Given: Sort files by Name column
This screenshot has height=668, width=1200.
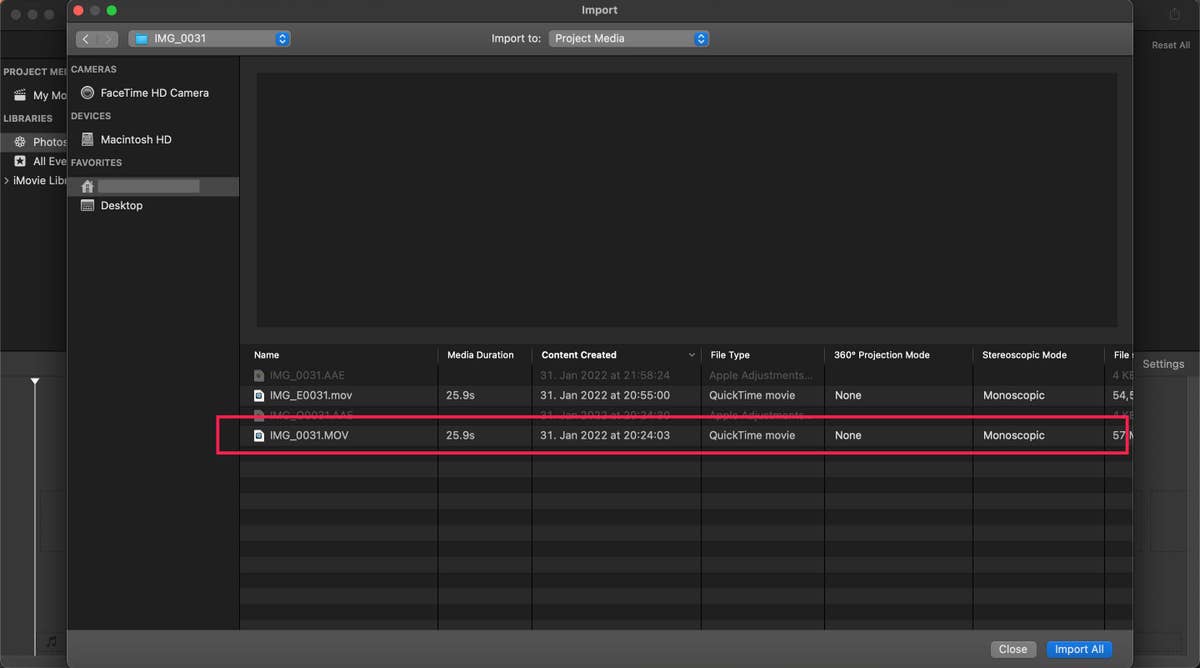Looking at the screenshot, I should coord(267,355).
